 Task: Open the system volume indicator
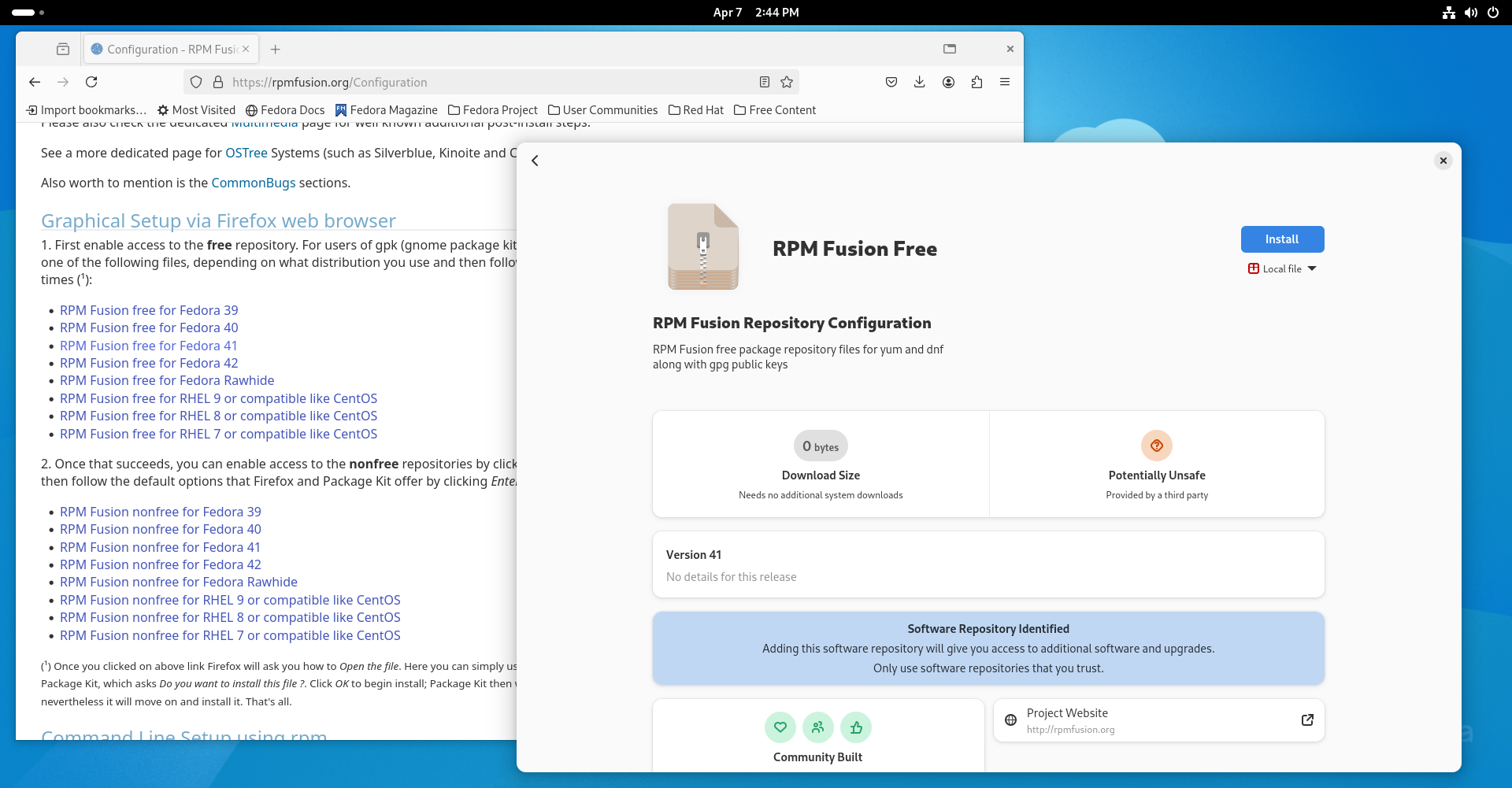(x=1470, y=13)
